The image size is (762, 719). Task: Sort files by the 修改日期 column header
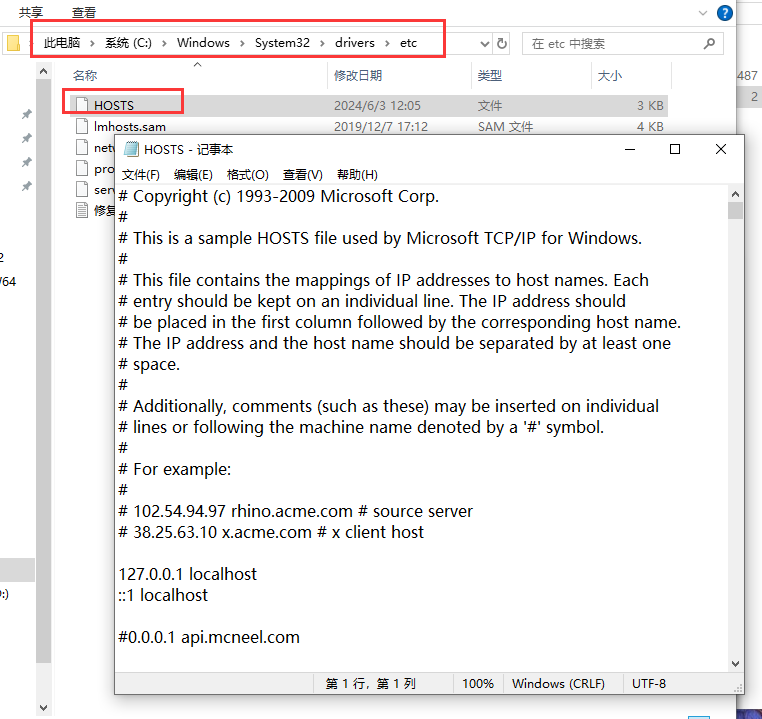pyautogui.click(x=358, y=76)
